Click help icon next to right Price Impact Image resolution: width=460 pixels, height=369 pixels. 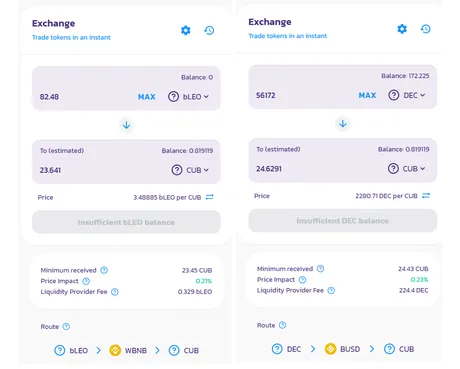tap(302, 279)
